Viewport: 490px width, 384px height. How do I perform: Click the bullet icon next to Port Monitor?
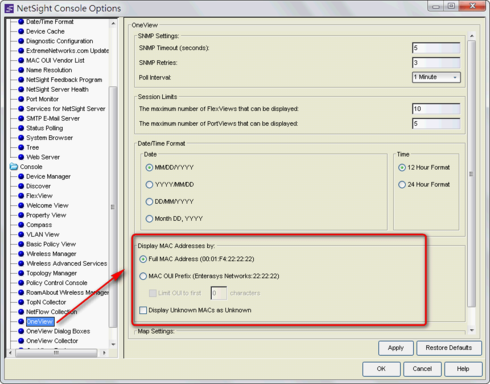21,99
